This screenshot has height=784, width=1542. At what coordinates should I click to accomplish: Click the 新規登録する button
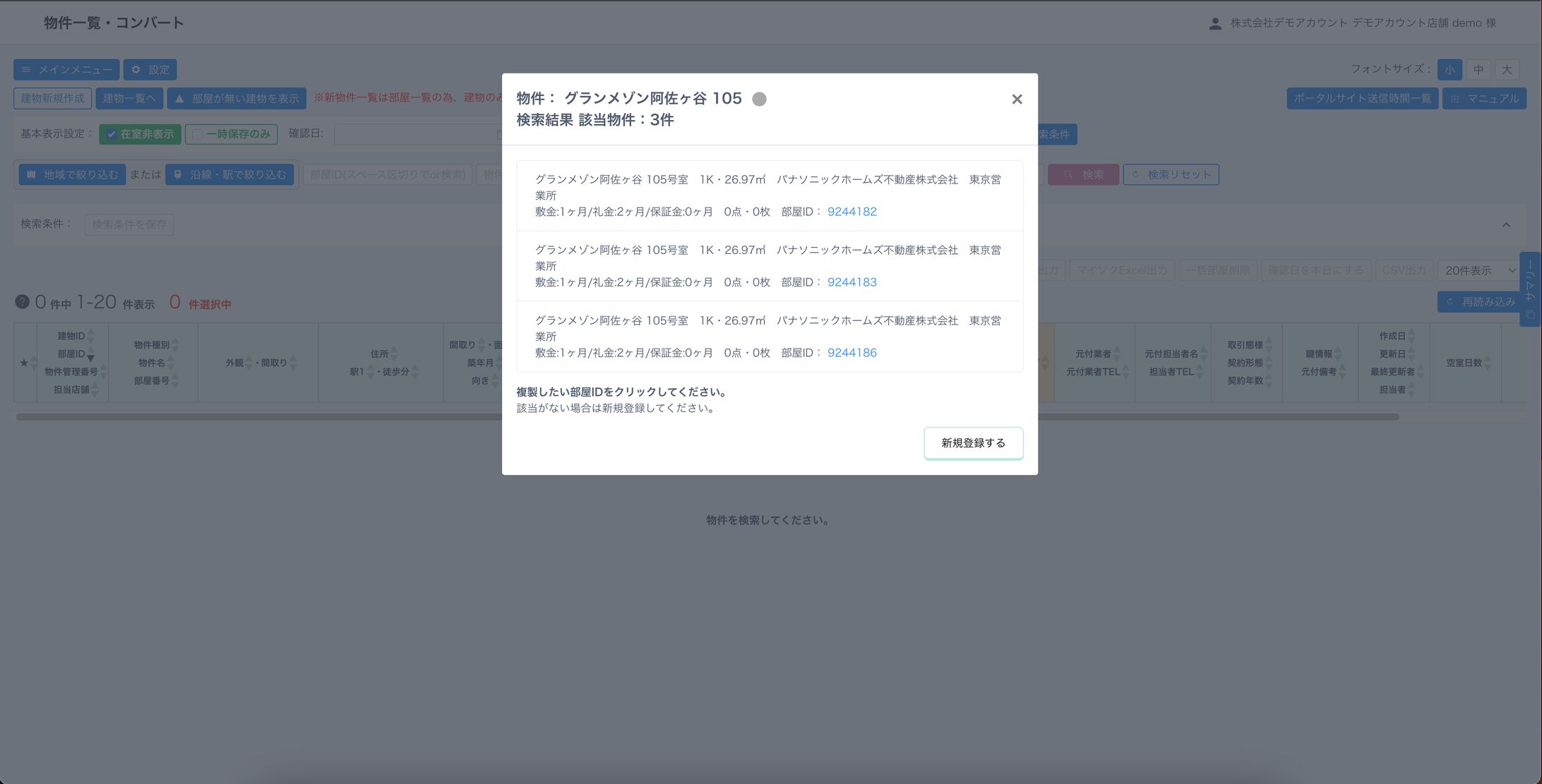click(973, 443)
